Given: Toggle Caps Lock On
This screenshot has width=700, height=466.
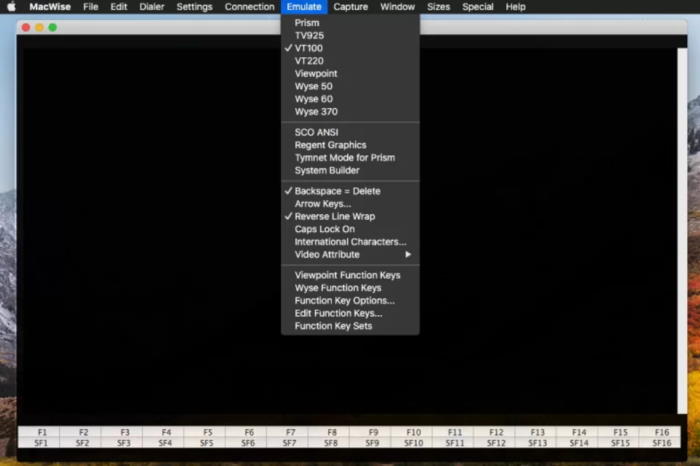Looking at the screenshot, I should coord(350,229).
